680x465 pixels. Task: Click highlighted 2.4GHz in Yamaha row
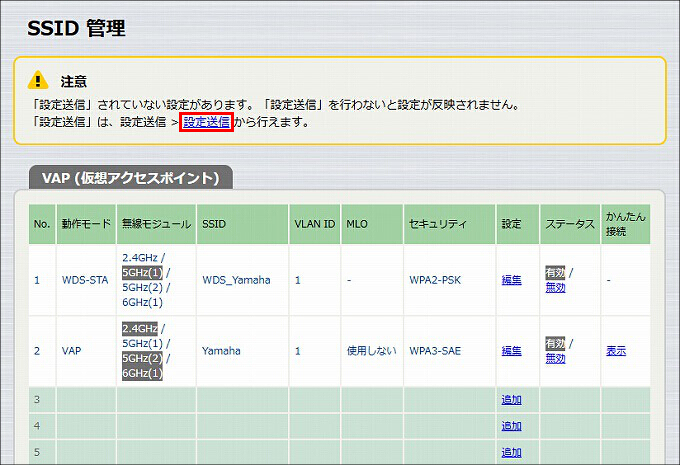140,328
